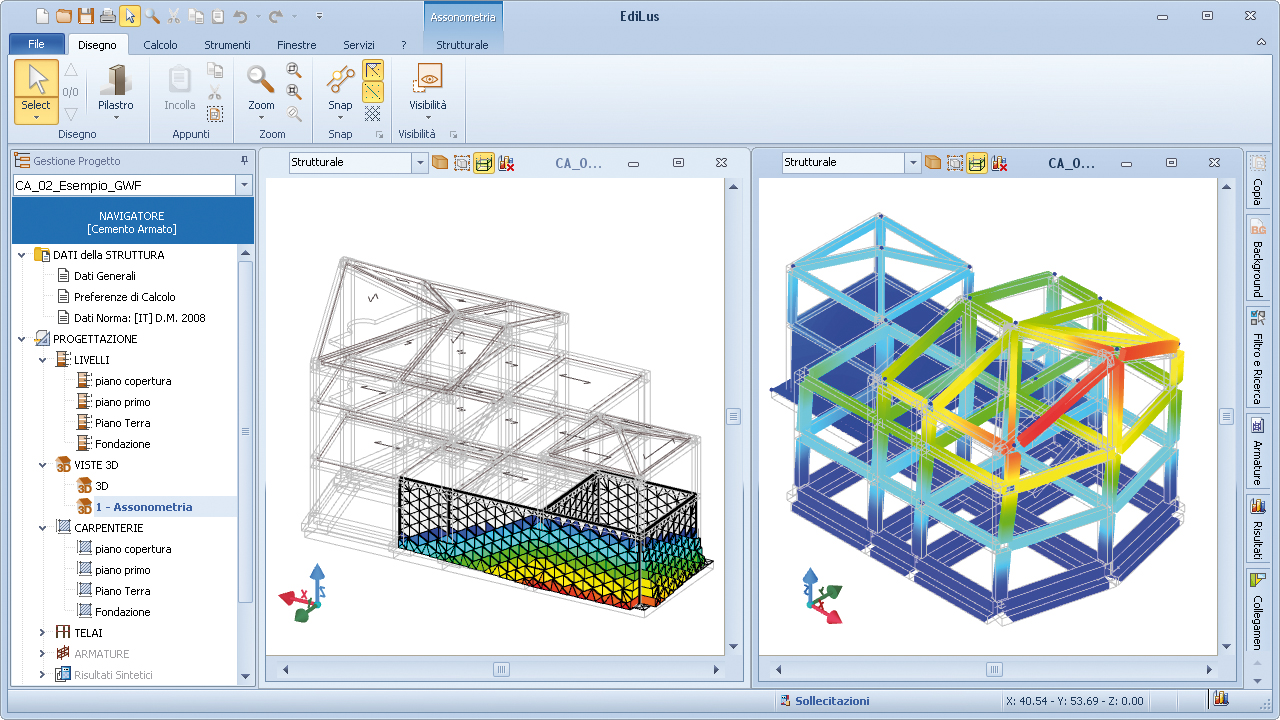Image resolution: width=1280 pixels, height=720 pixels.
Task: Click the navigator tree scroll down arrow
Action: (246, 676)
